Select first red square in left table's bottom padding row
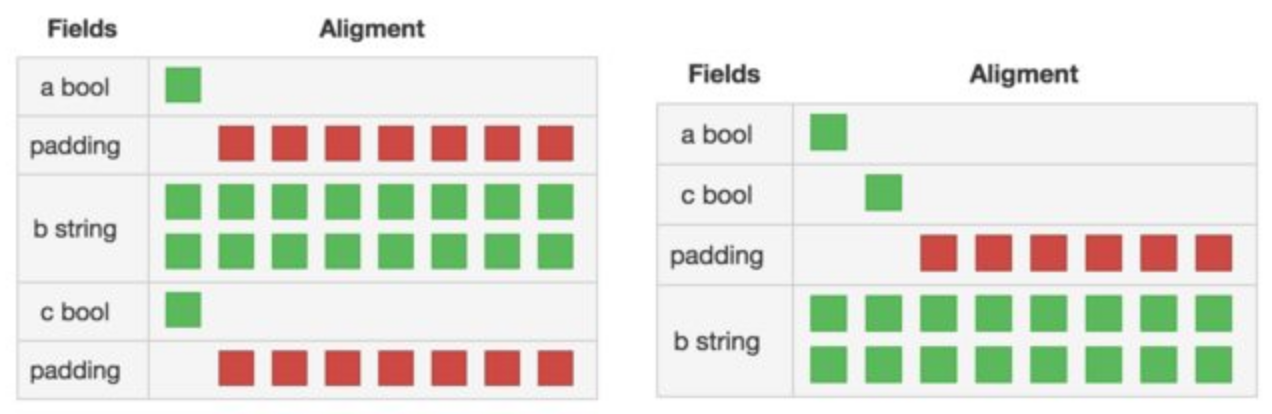Screen dimensions: 1272x414 click(x=236, y=368)
